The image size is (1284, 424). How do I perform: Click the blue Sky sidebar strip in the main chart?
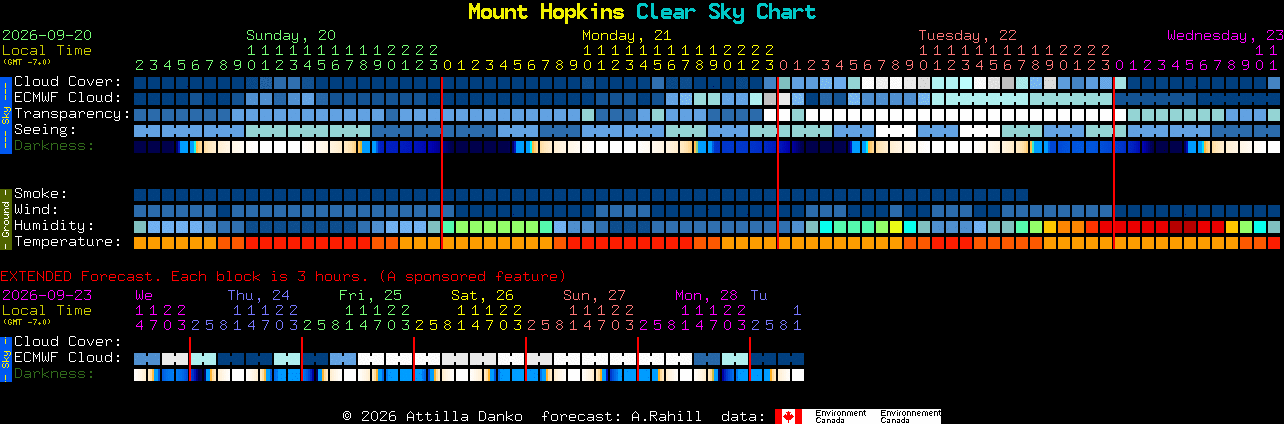tap(5, 113)
